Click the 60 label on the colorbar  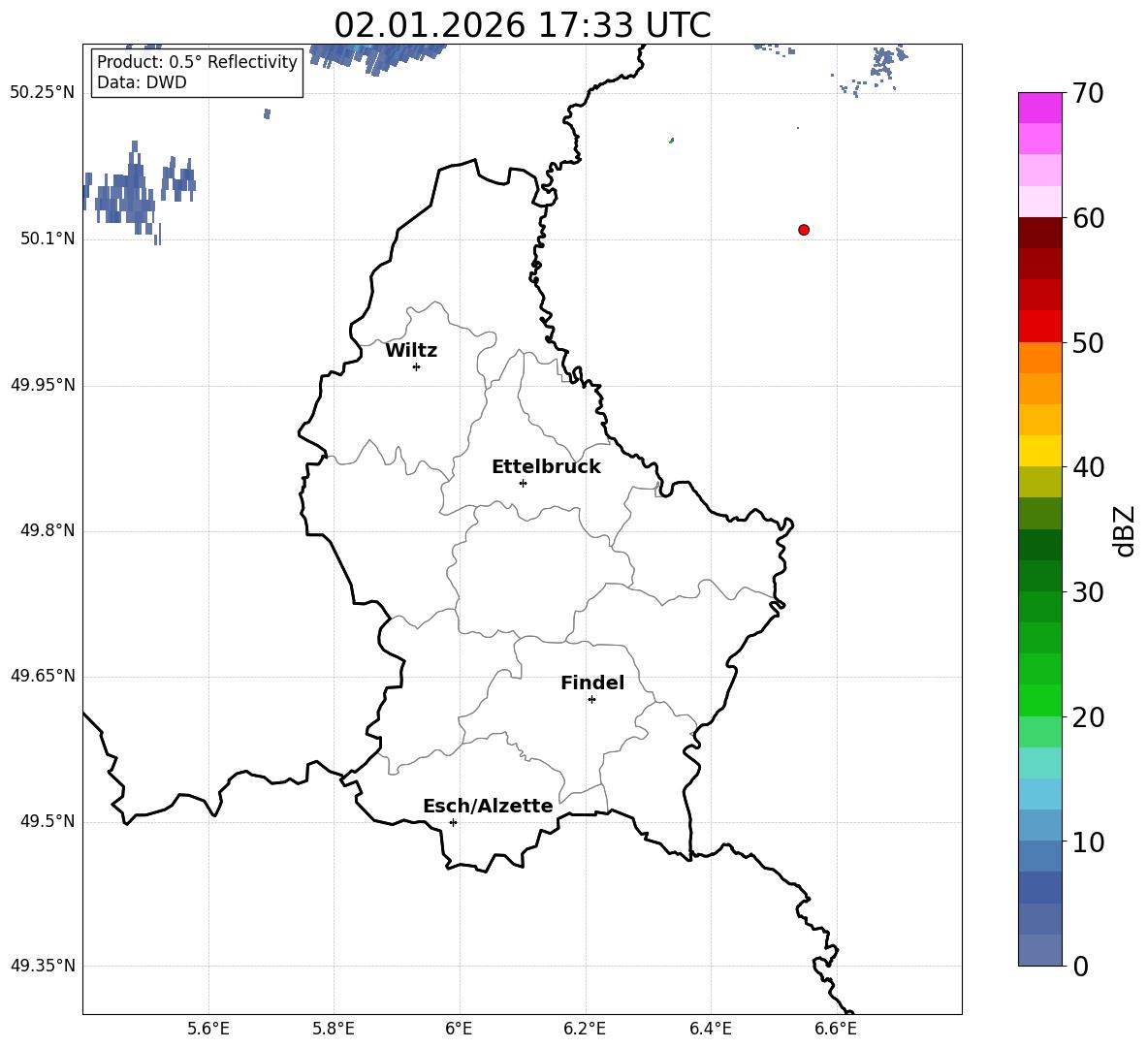[1087, 218]
